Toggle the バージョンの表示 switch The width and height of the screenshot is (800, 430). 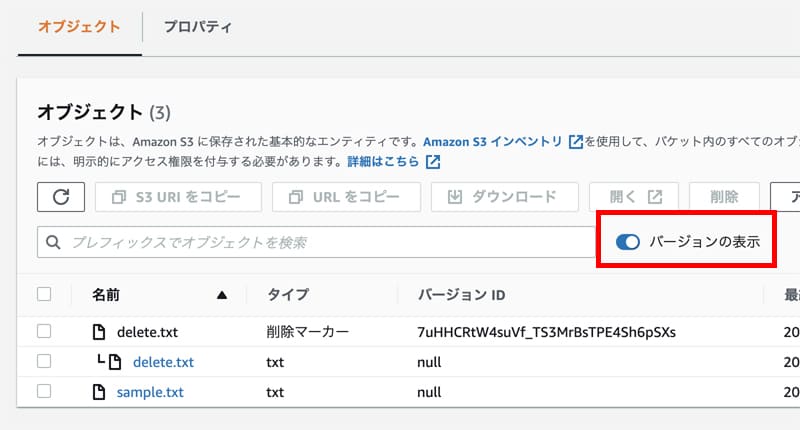point(627,242)
